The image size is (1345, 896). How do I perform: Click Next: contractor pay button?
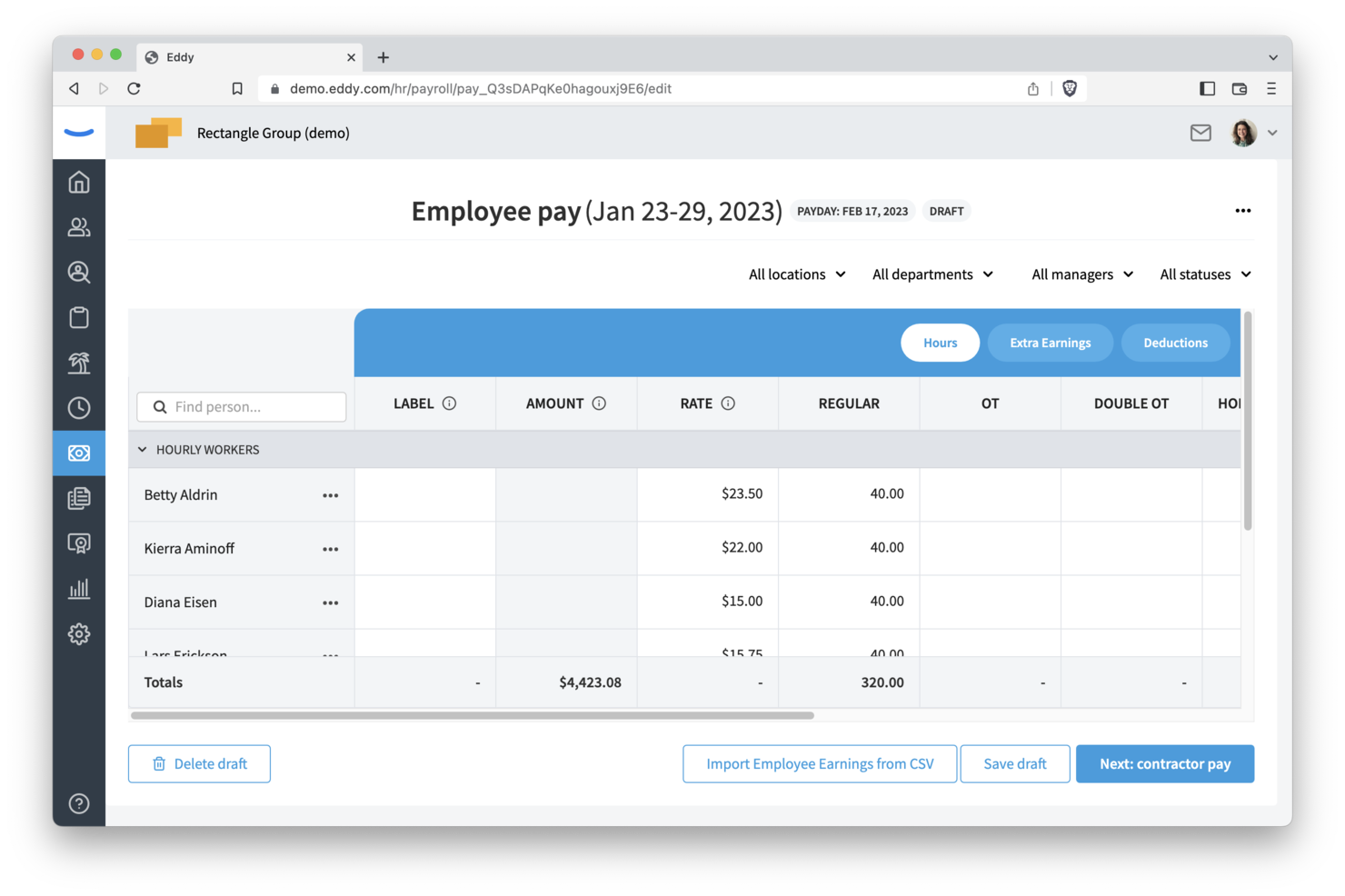1164,763
